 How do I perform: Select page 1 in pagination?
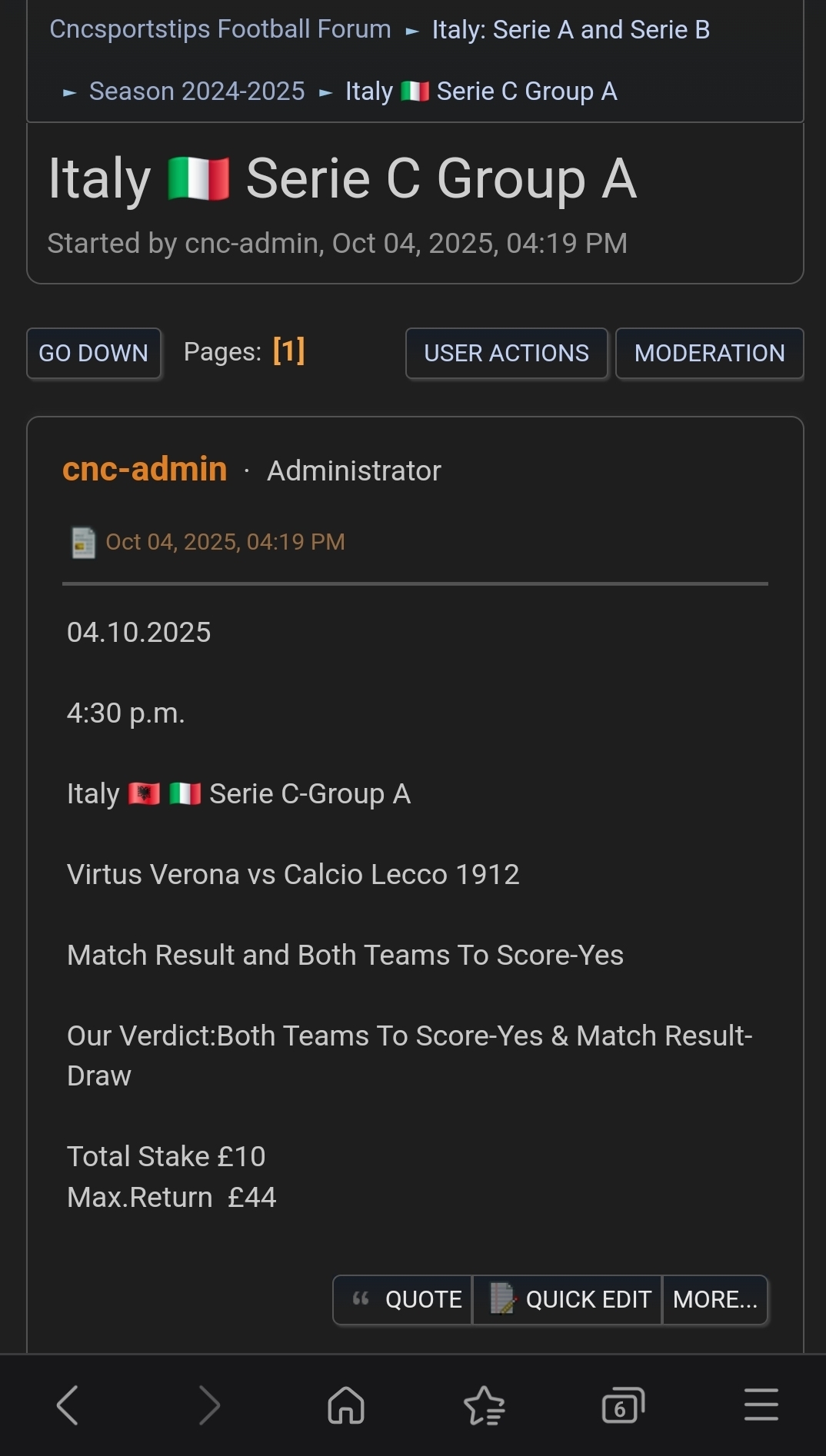(288, 351)
